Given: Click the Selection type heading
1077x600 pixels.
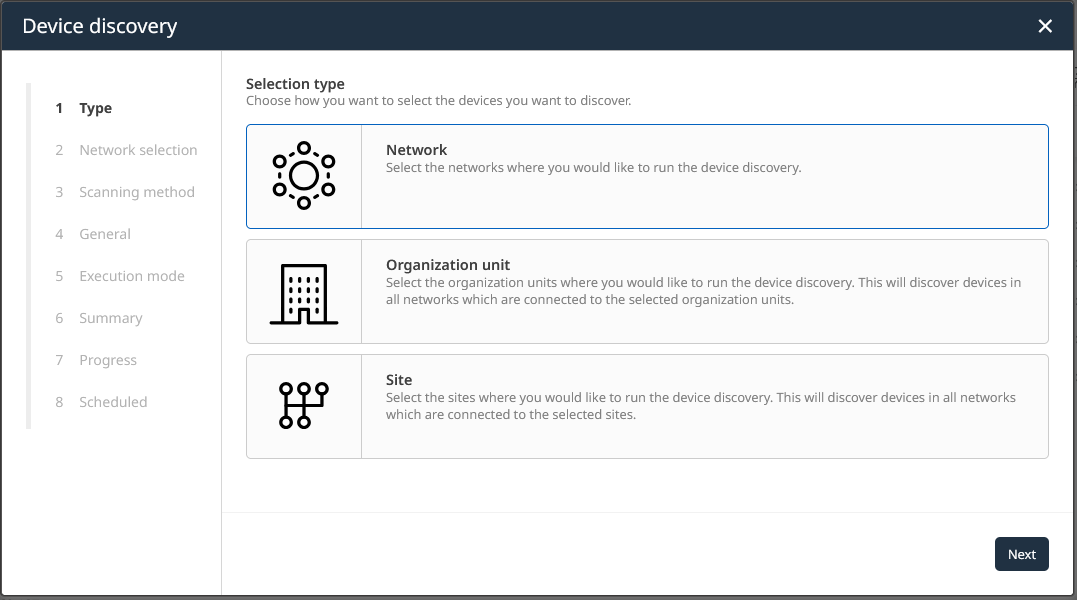Looking at the screenshot, I should click(x=295, y=84).
